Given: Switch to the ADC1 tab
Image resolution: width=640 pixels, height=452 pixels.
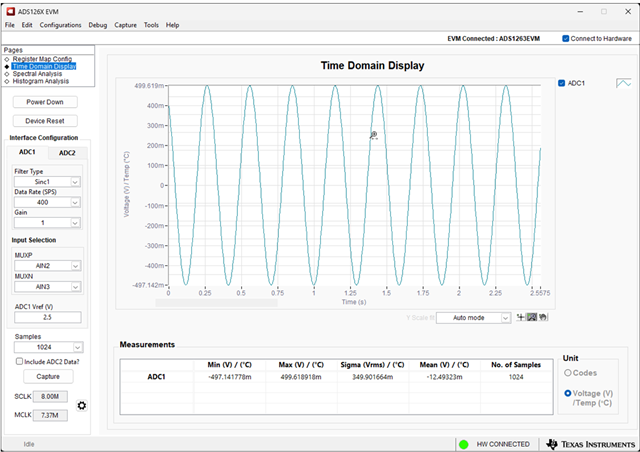Looking at the screenshot, I should tap(27, 152).
